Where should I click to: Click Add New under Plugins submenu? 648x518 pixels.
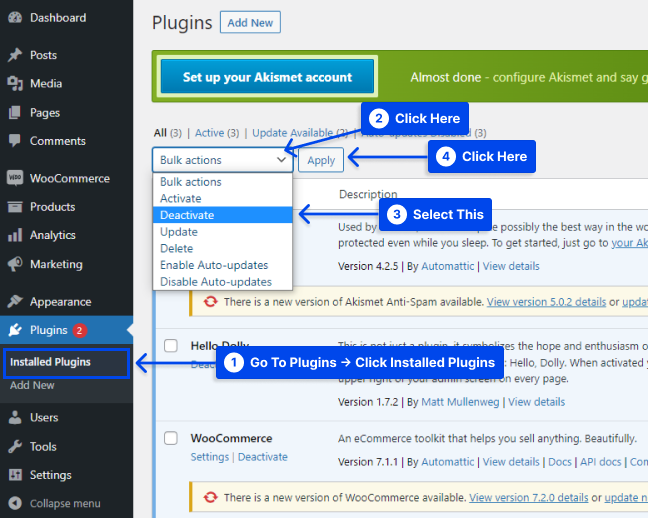click(32, 385)
